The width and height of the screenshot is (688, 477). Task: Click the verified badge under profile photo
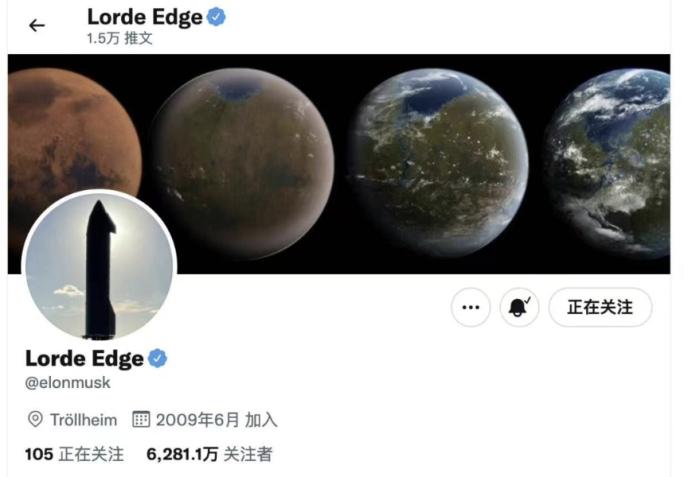[158, 359]
